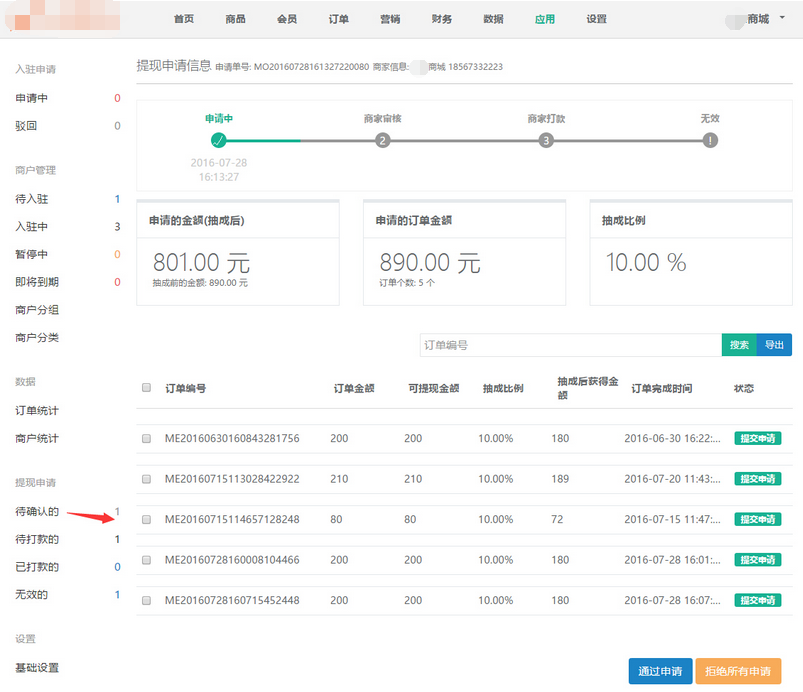803x692 pixels.
Task: Tick checkbox for order ME2016072816071545​2448
Action: [147, 601]
